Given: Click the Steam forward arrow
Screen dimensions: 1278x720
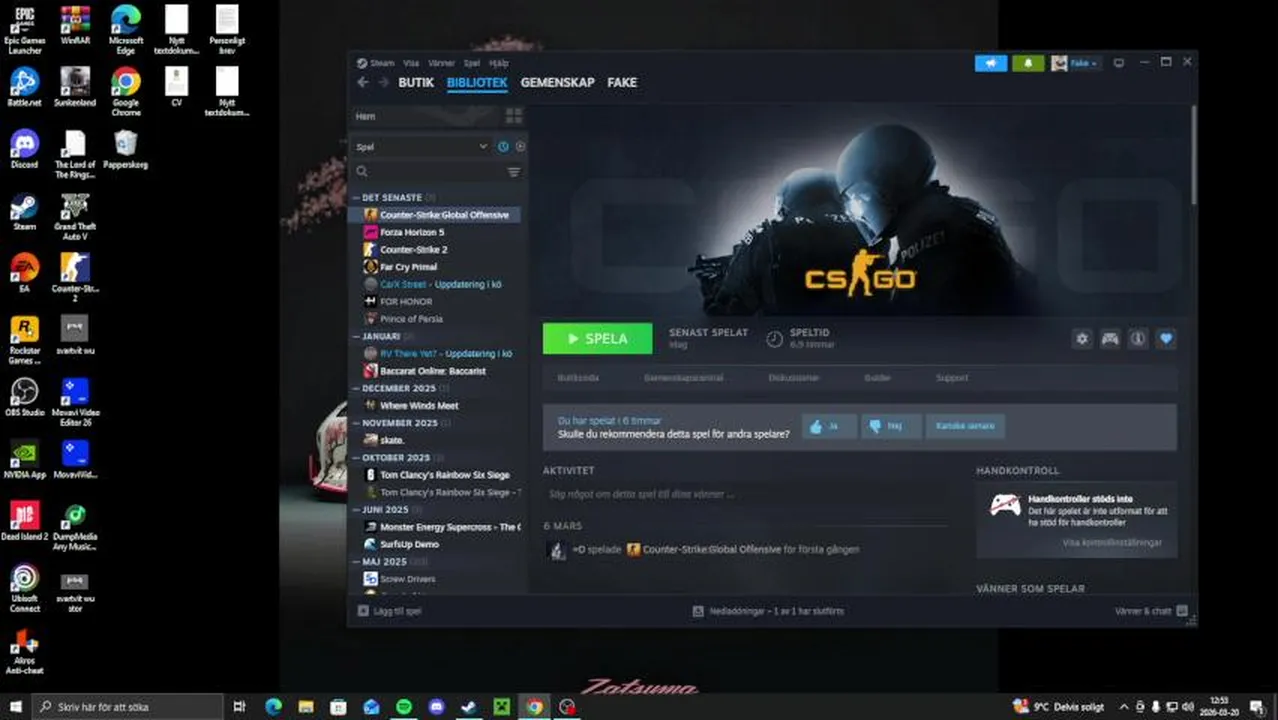Looking at the screenshot, I should (x=382, y=83).
